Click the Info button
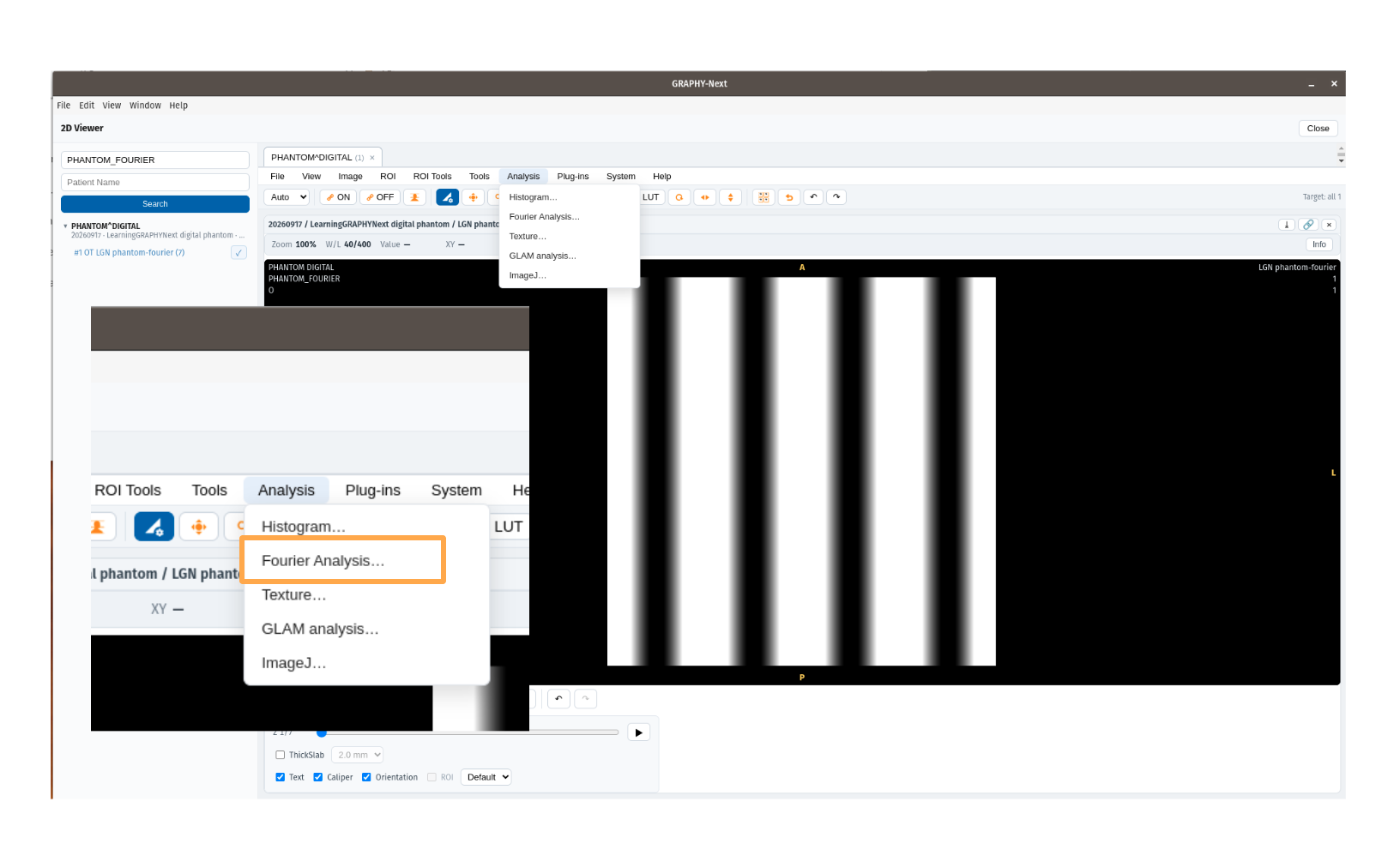The height and width of the screenshot is (868, 1394). 1319,245
